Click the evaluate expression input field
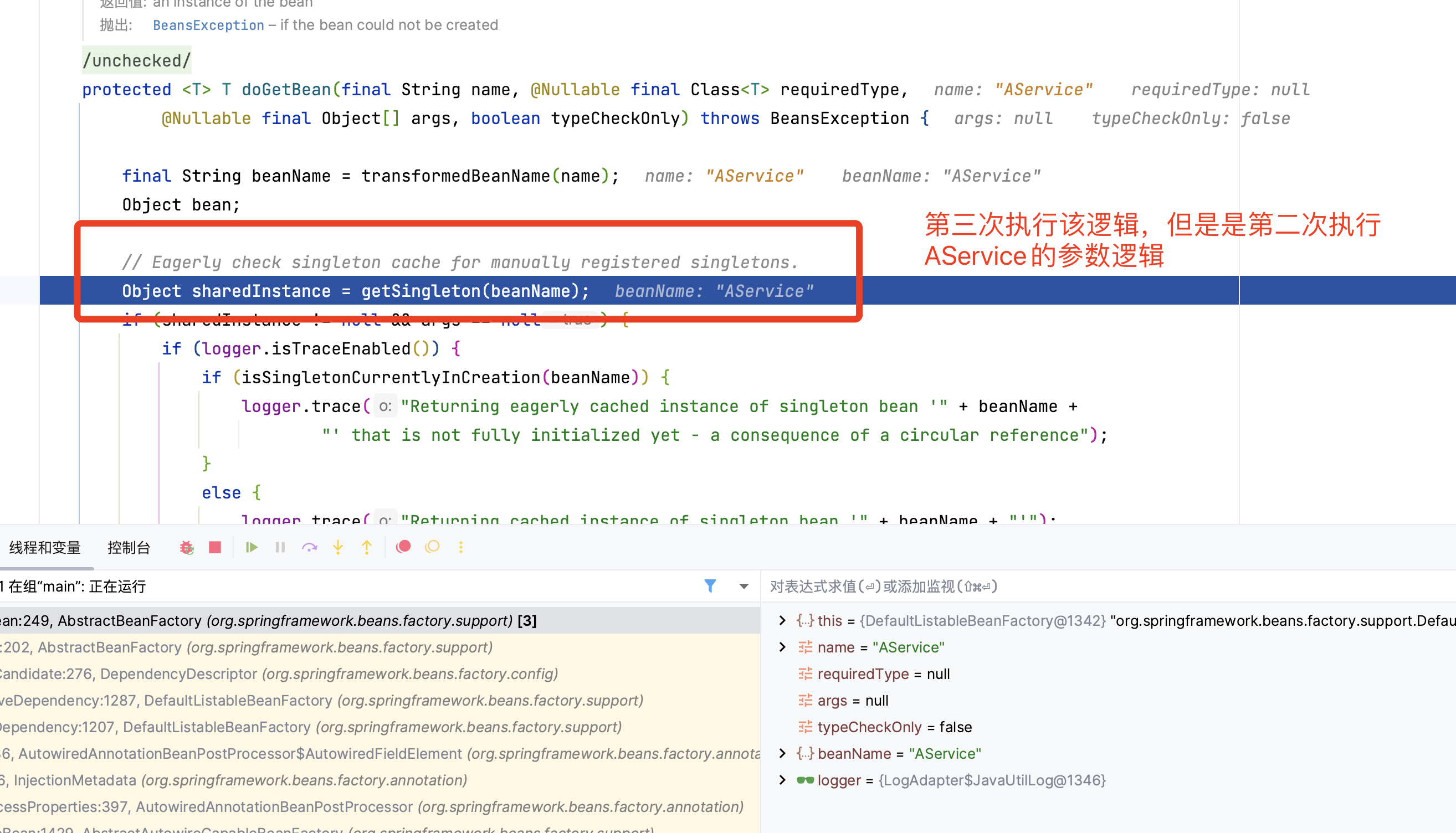Screen dimensions: 1456x833 coord(1087,587)
